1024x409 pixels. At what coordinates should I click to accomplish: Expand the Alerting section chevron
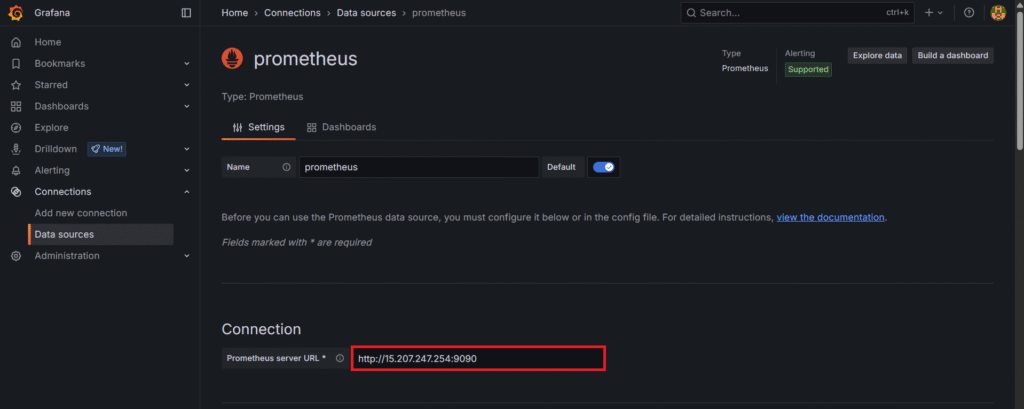point(187,171)
